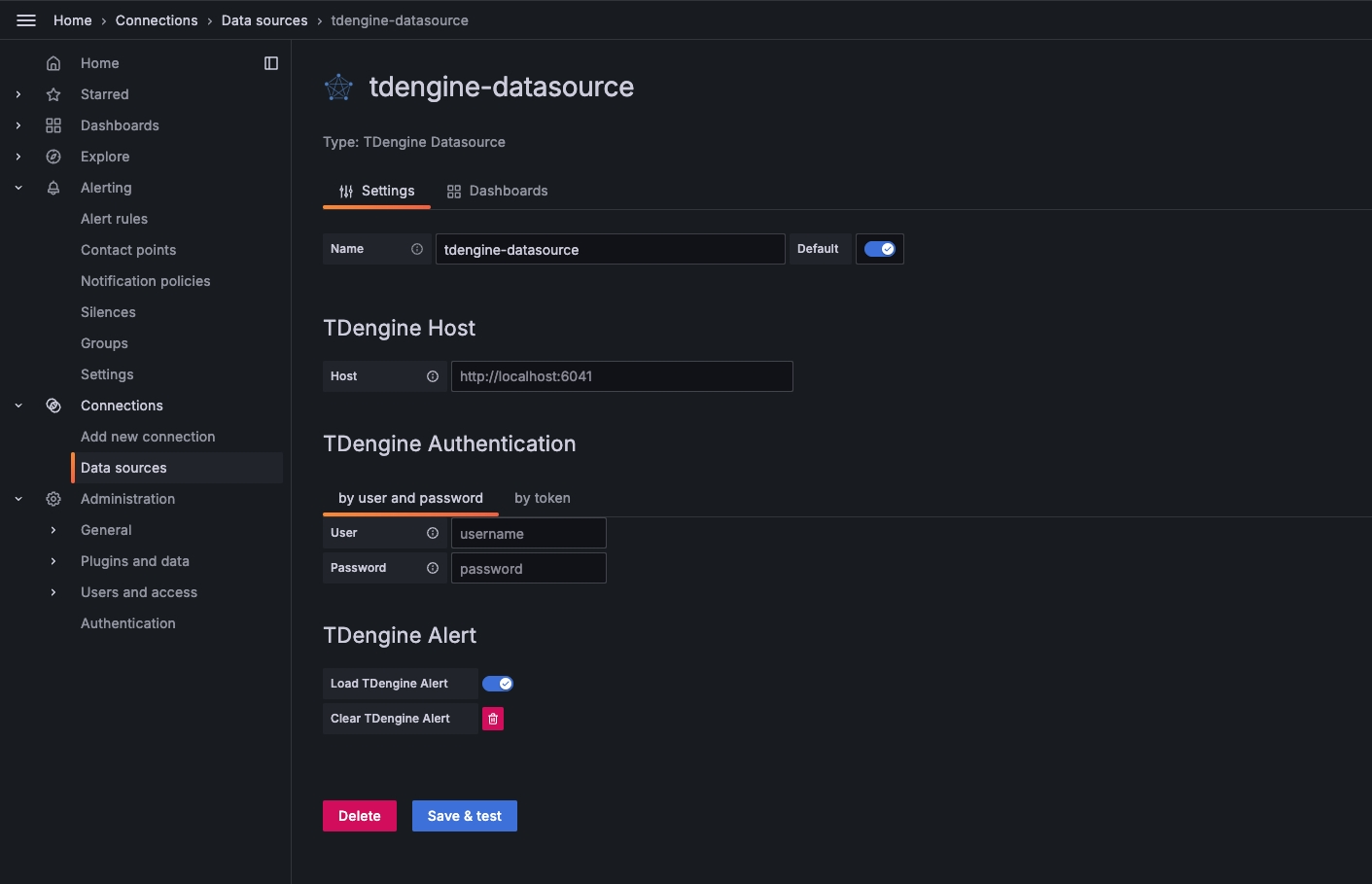Image resolution: width=1372 pixels, height=884 pixels.
Task: Open the hamburger navigation menu
Action: click(26, 20)
